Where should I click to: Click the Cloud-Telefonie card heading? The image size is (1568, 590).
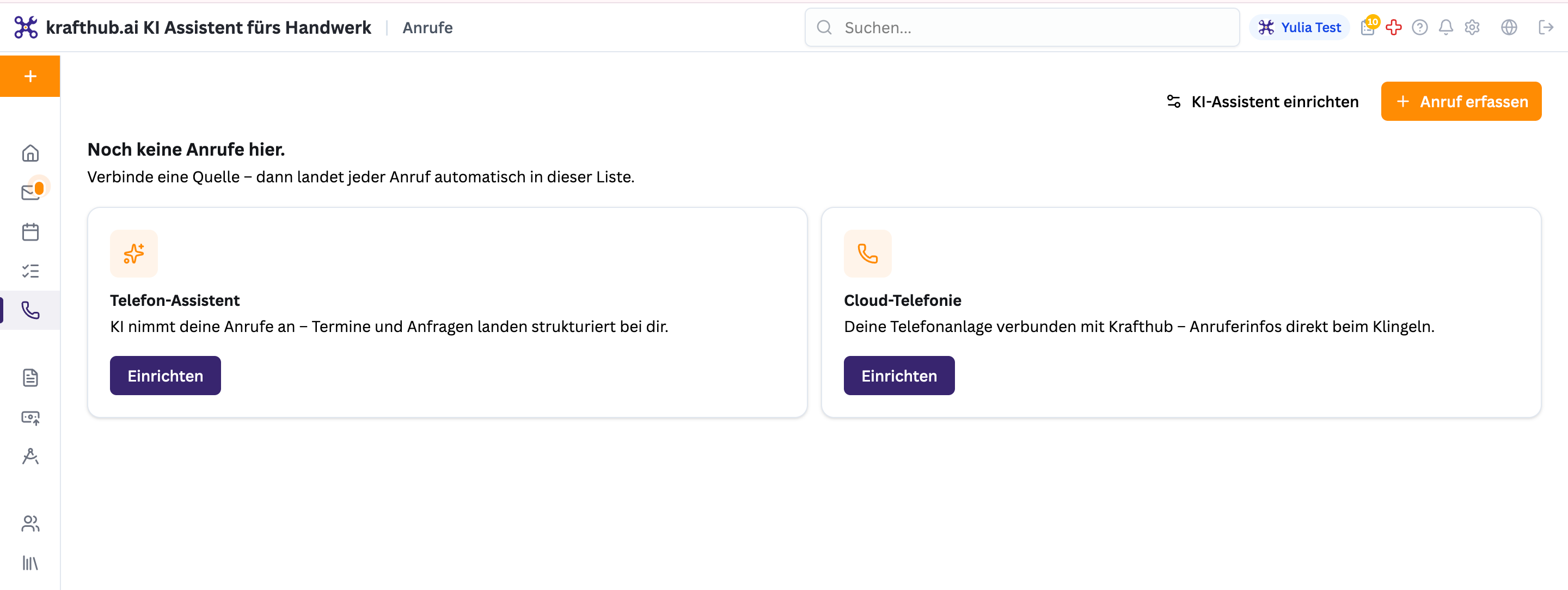(902, 300)
